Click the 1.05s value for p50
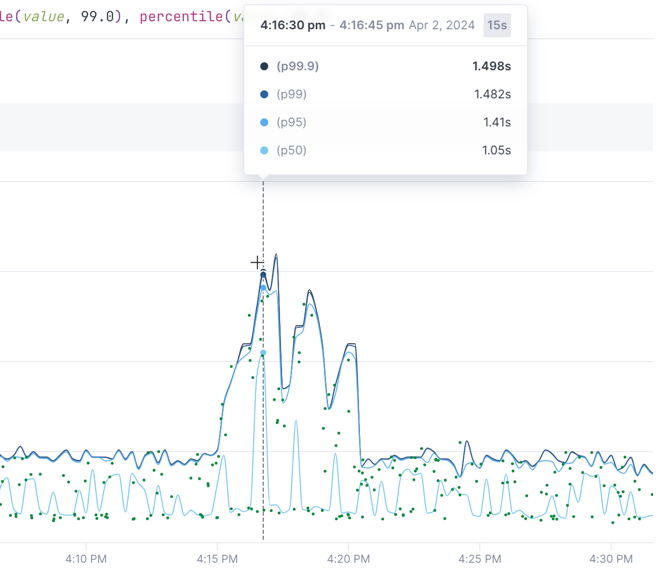 (x=494, y=151)
